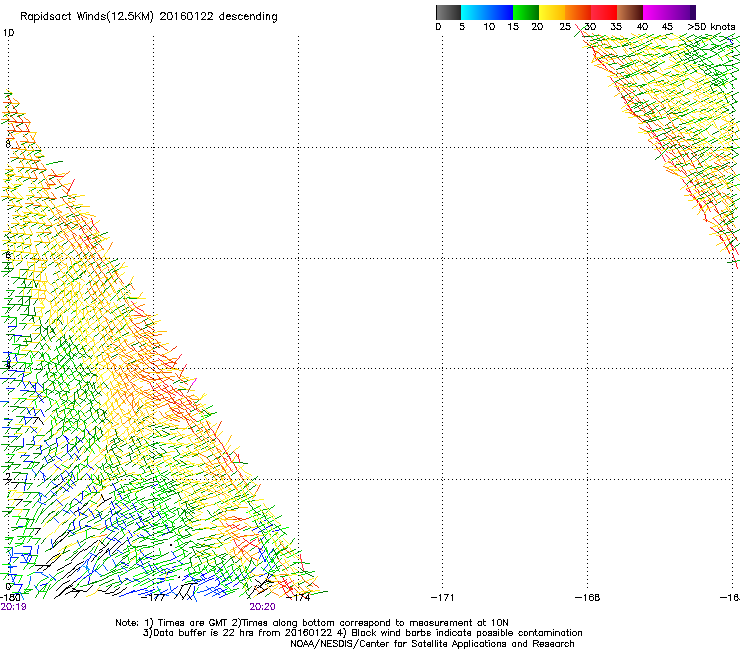Select the orange 25-30 knots color bar segment
740x650 pixels.
point(578,12)
